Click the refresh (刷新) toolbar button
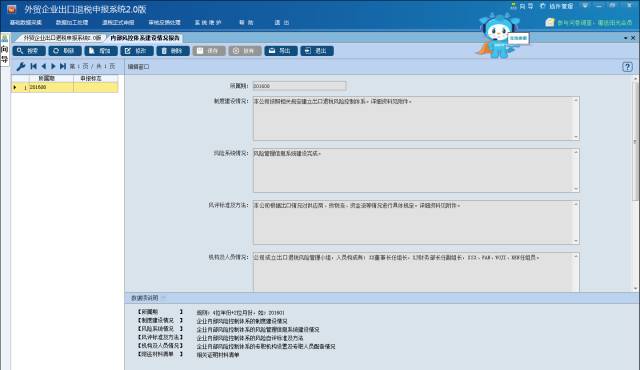640x370 pixels. pyautogui.click(x=64, y=51)
